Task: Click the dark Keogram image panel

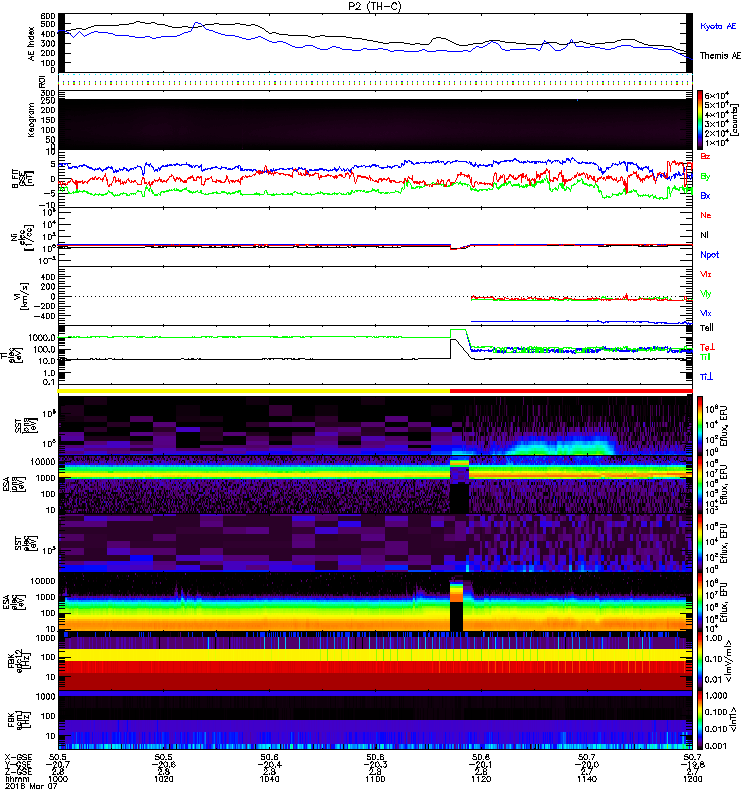Action: (x=375, y=124)
